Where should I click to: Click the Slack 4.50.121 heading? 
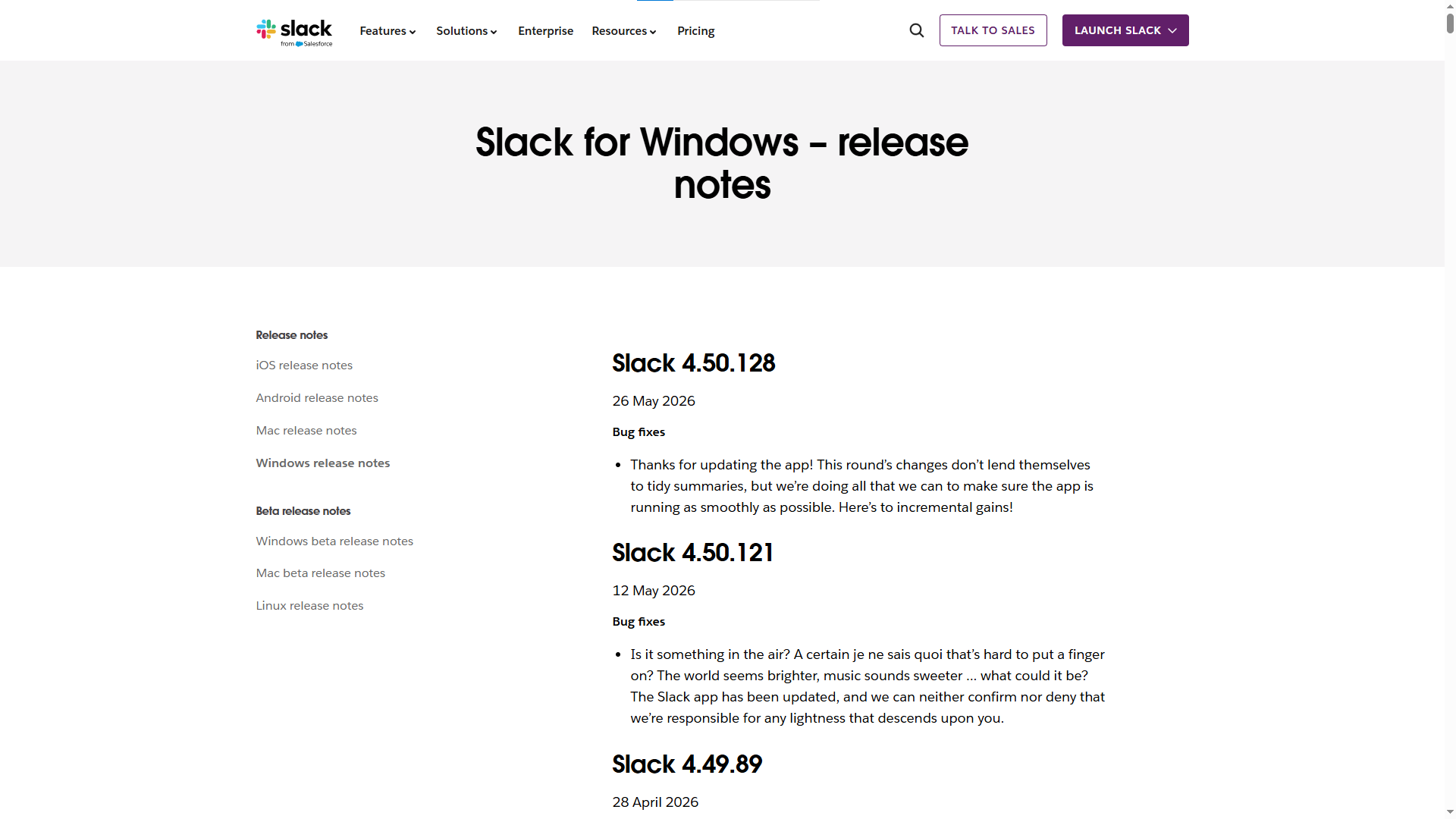click(x=693, y=553)
